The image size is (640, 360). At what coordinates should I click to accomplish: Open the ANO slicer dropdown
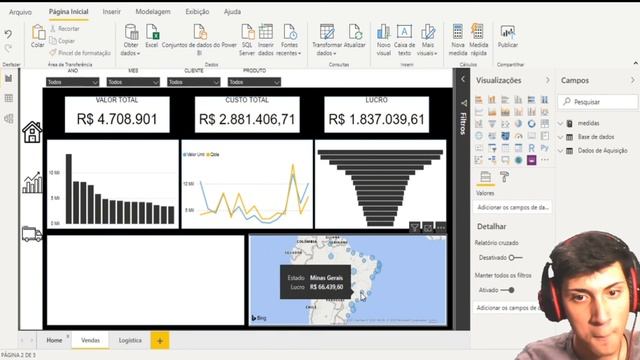click(x=72, y=82)
